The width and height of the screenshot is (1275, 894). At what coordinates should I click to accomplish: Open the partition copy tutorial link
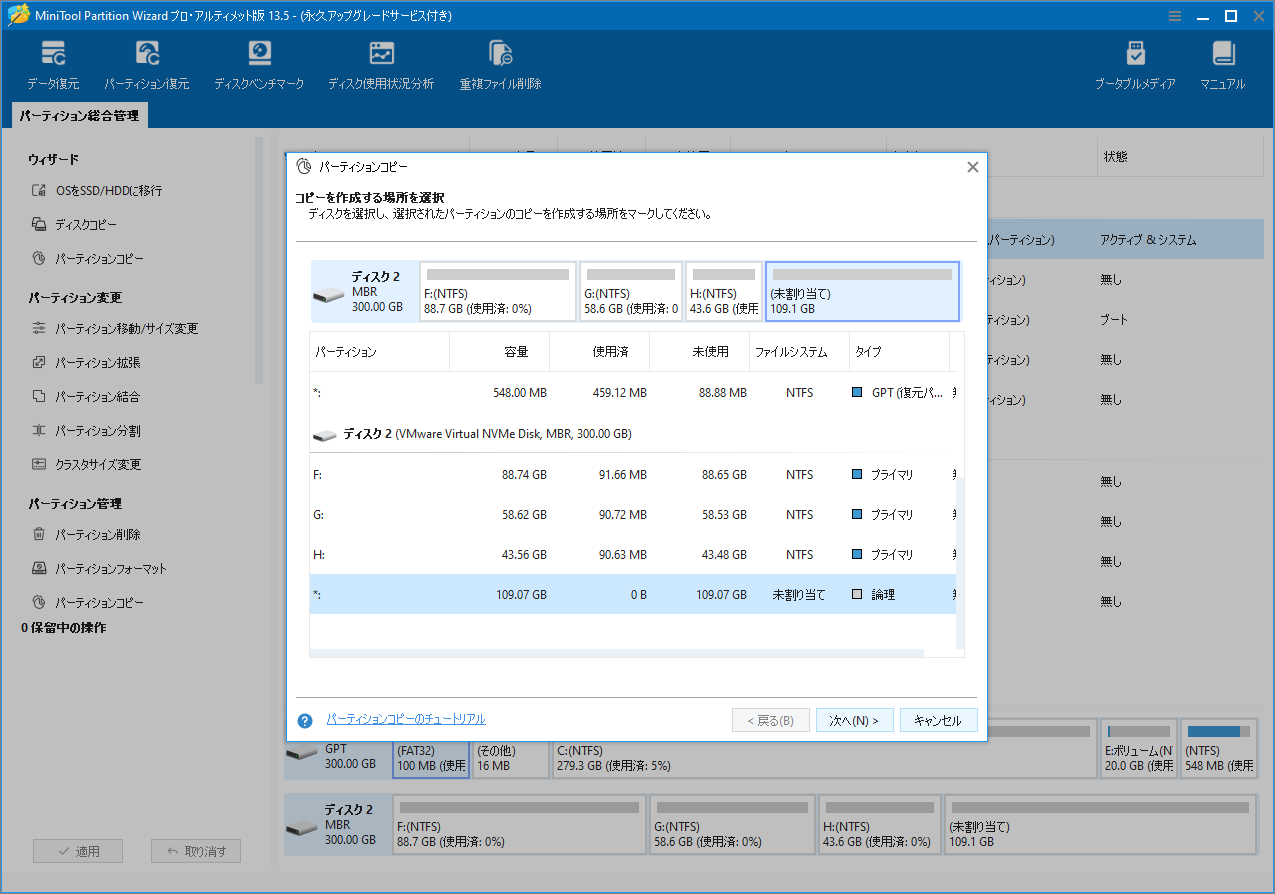pyautogui.click(x=406, y=719)
